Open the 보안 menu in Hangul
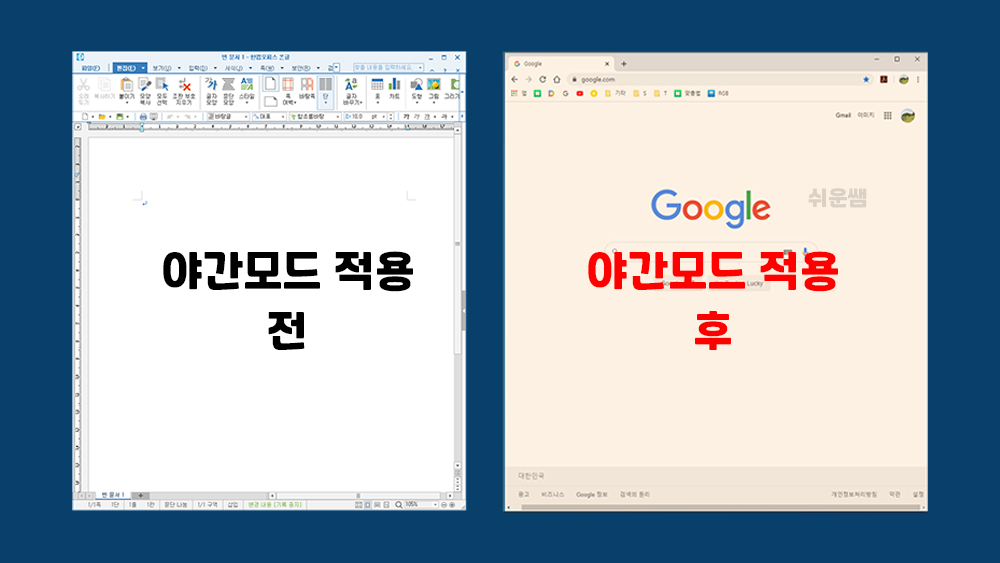 [300, 68]
